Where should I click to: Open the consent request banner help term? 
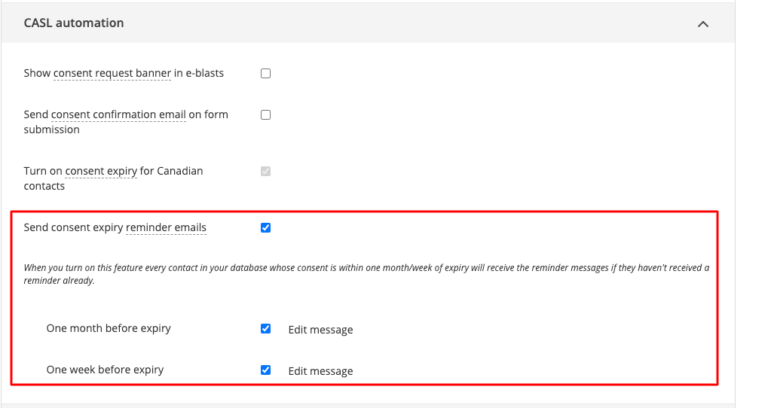point(112,73)
